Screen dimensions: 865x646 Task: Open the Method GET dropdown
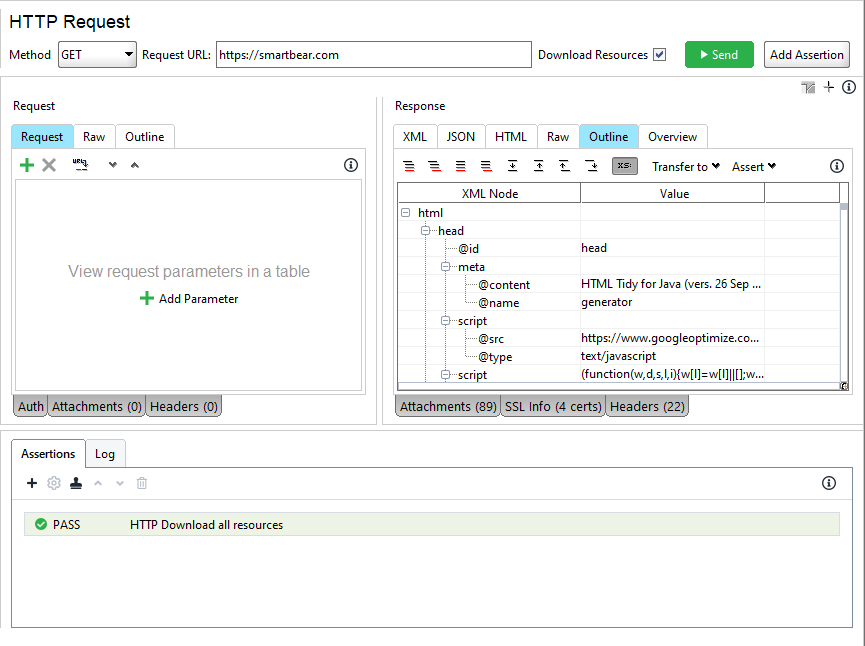(x=97, y=55)
